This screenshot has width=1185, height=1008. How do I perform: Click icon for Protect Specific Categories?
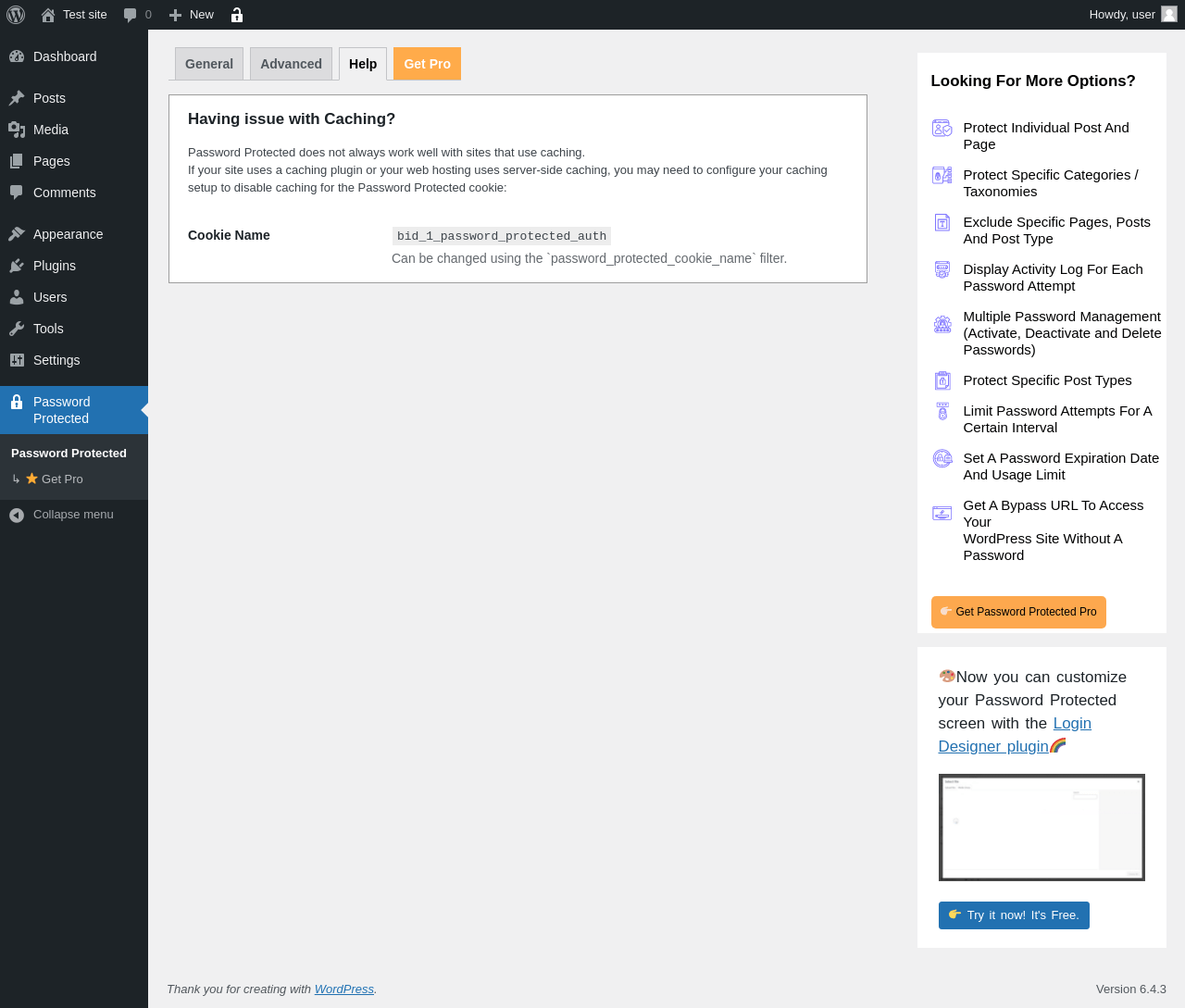click(942, 176)
